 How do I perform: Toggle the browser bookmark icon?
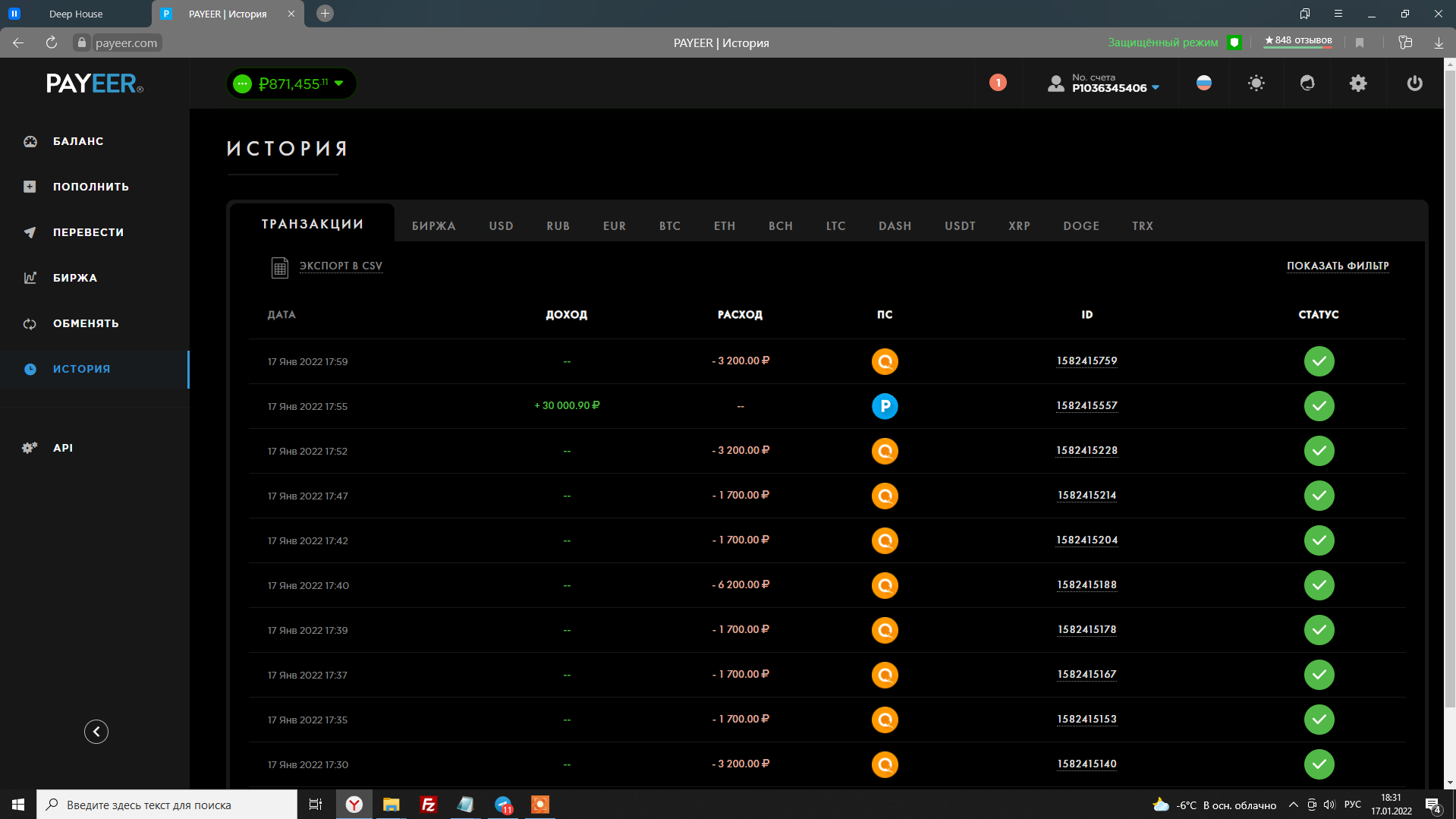click(1360, 43)
